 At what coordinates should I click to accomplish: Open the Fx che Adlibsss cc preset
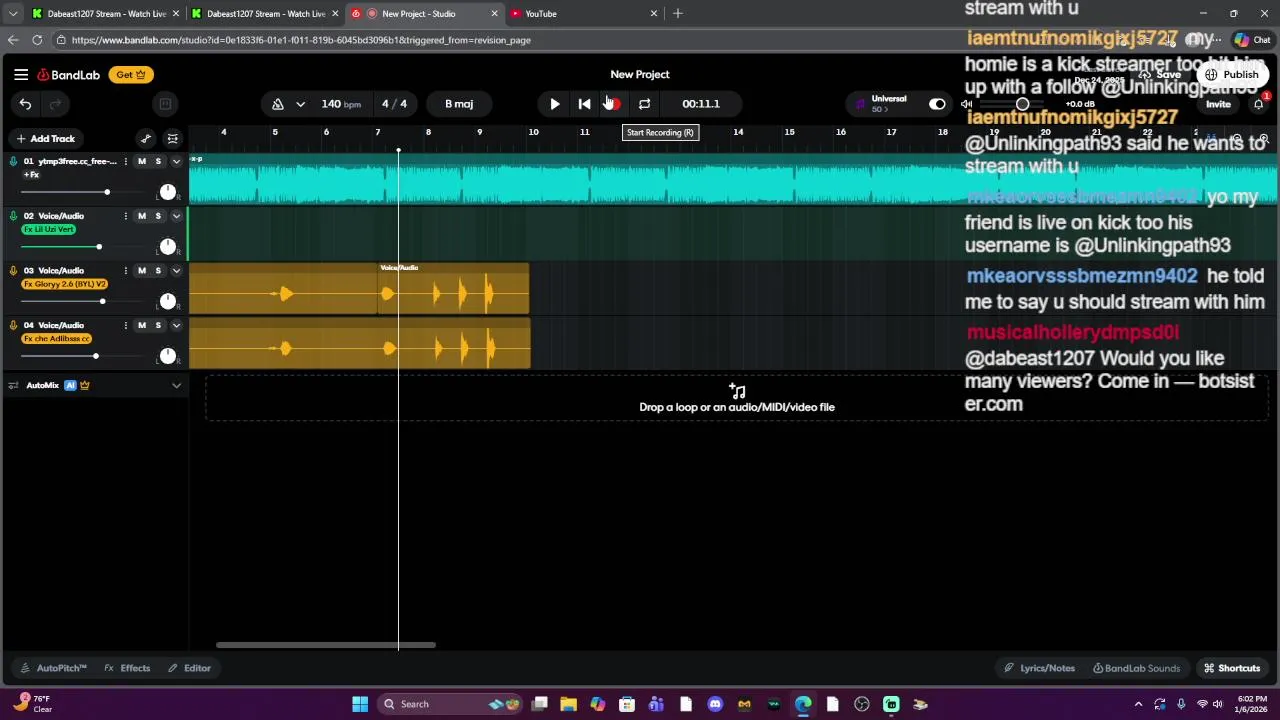pyautogui.click(x=57, y=338)
